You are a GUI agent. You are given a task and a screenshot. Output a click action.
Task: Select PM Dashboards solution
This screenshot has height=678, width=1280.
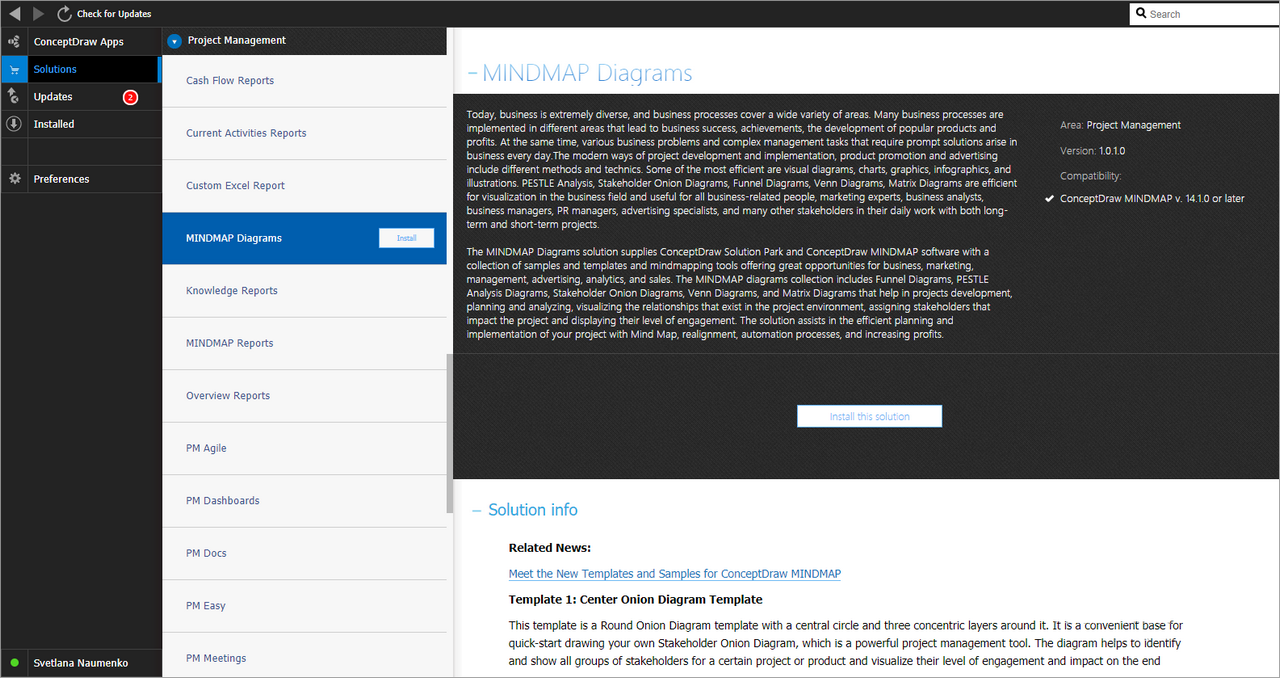(x=305, y=501)
